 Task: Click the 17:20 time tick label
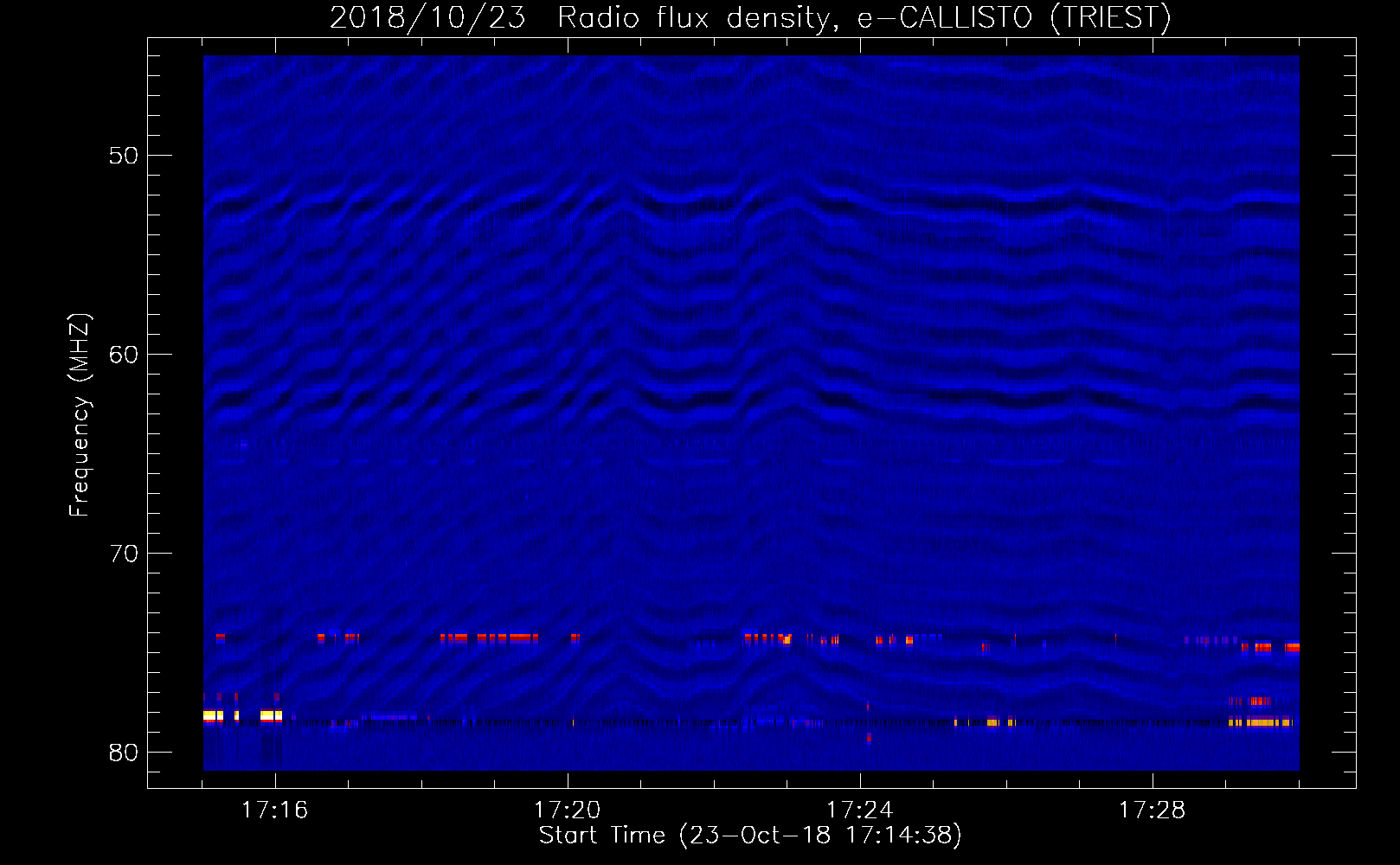(567, 811)
